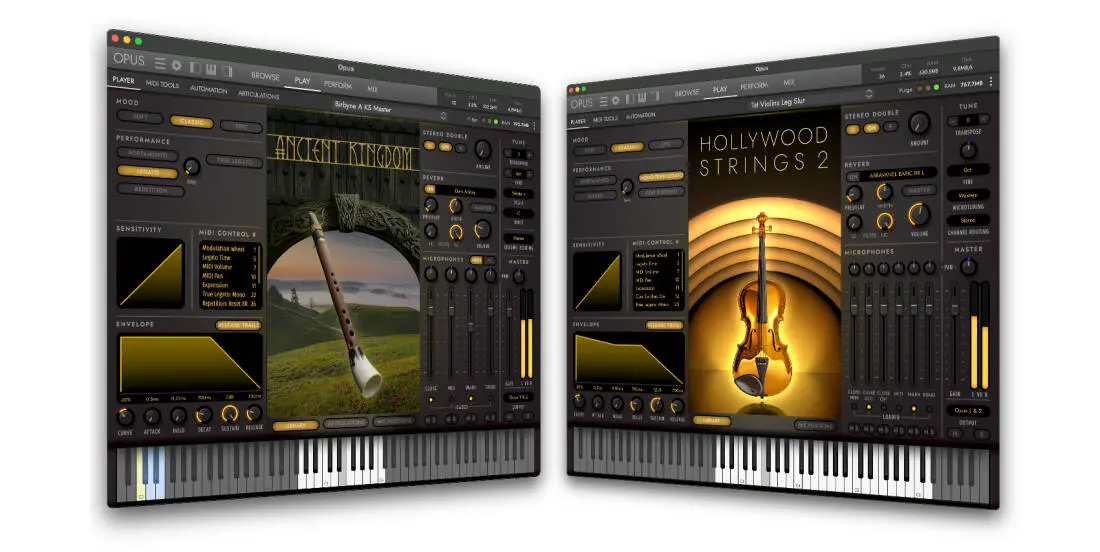1100x552 pixels.
Task: Open settings gear in Ancient Kingdom window
Action: [x=175, y=64]
